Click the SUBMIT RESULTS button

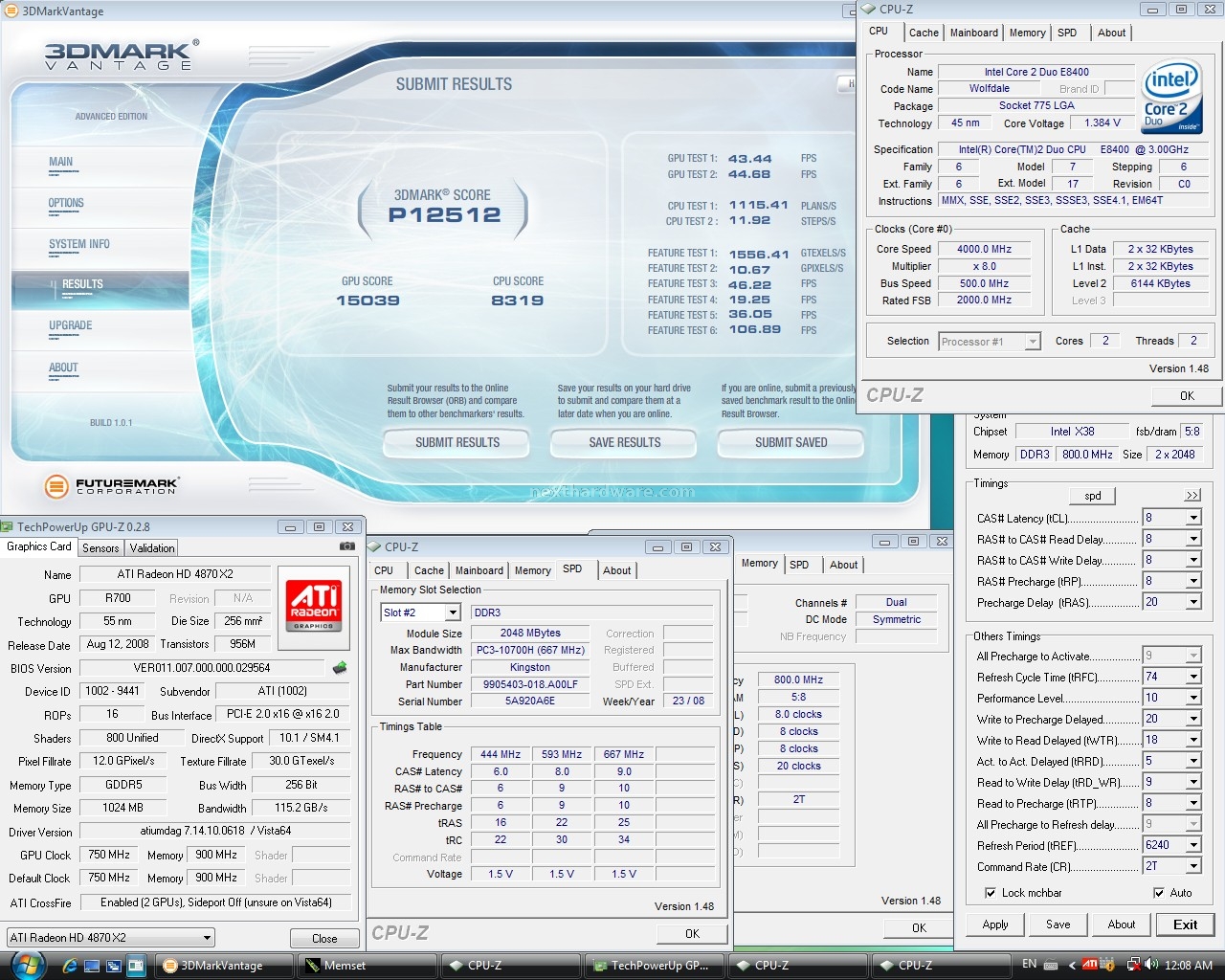click(457, 443)
